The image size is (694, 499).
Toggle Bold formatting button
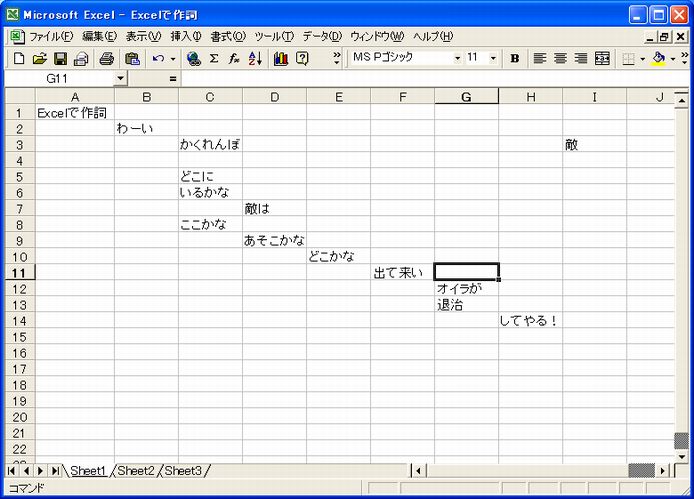click(x=514, y=58)
